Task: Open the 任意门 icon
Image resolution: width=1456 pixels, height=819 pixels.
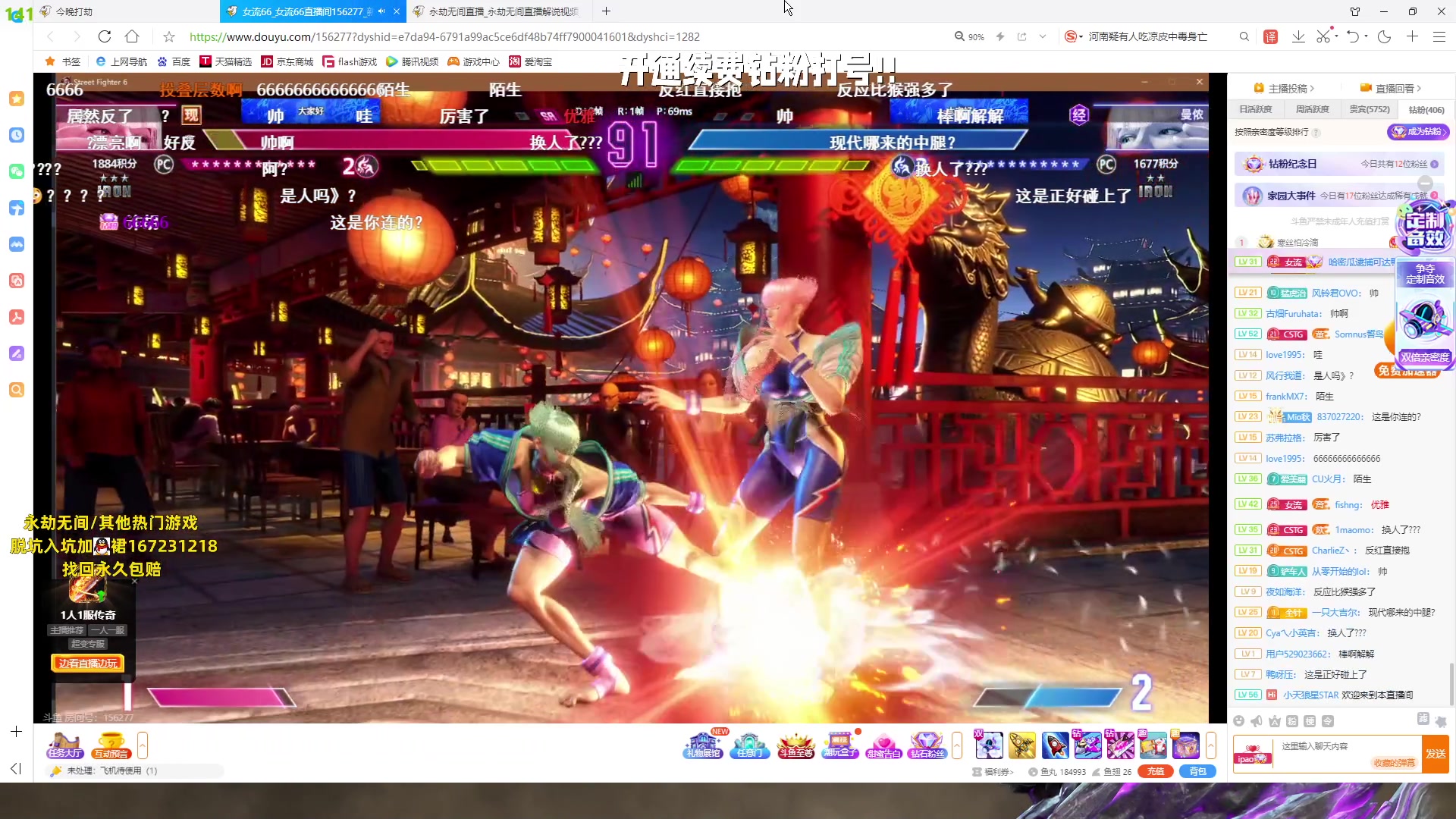Action: click(749, 745)
